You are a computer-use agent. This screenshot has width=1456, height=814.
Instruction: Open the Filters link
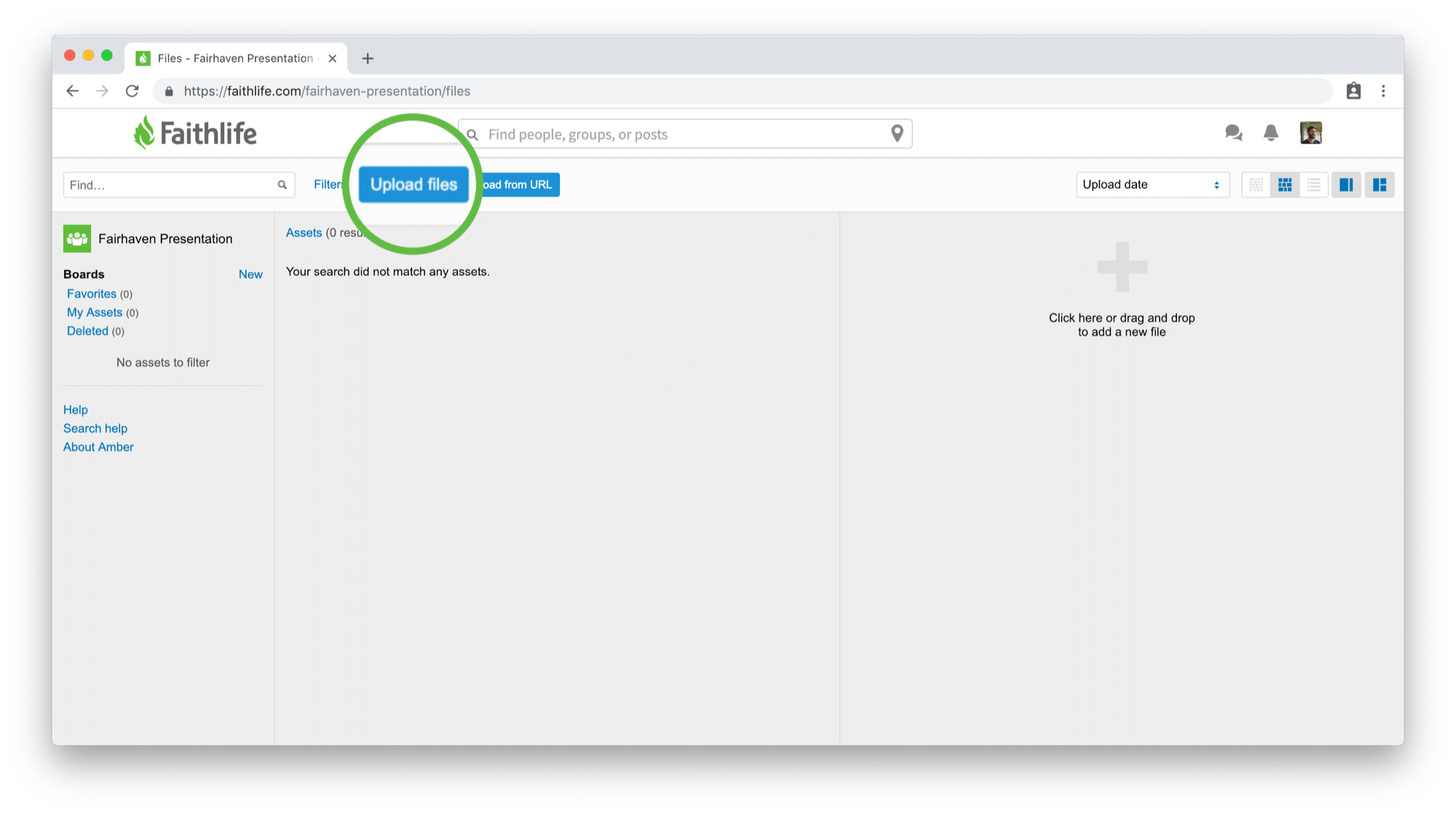(x=328, y=185)
